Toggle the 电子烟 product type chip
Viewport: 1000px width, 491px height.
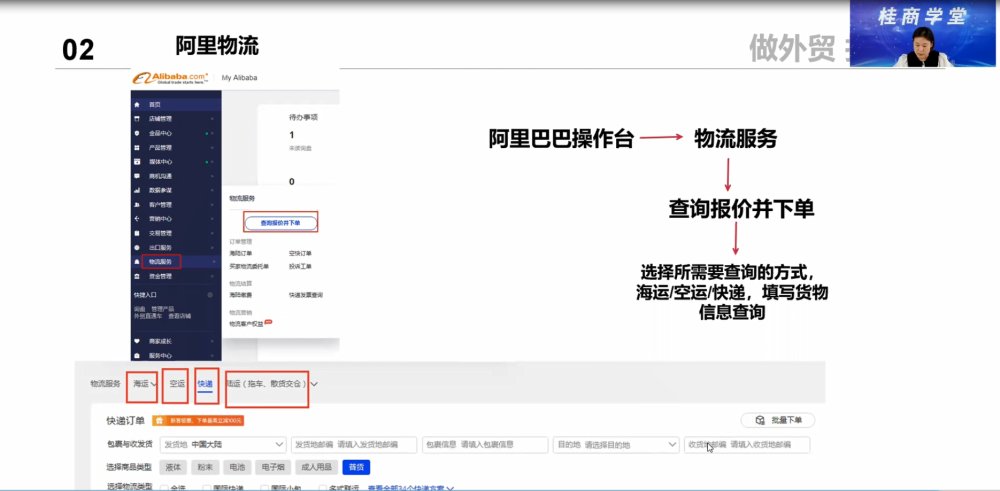[273, 467]
